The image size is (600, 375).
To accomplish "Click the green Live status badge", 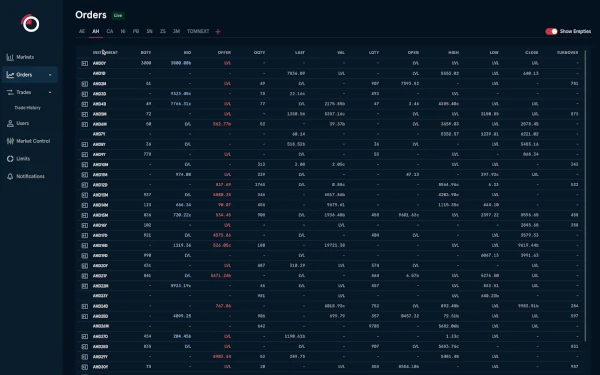I will pyautogui.click(x=118, y=15).
